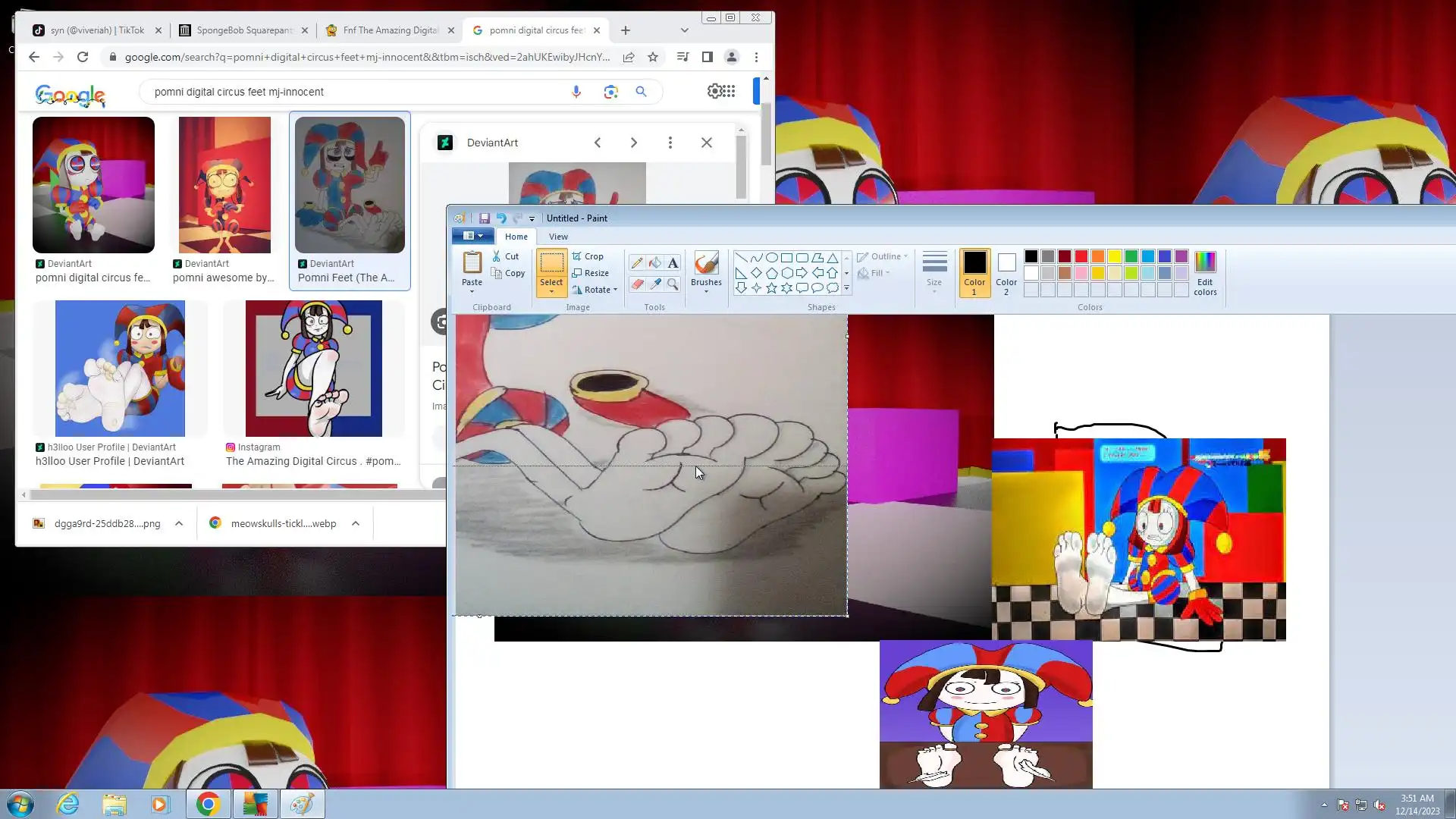This screenshot has height=819, width=1456.
Task: Expand the Rotate dropdown
Action: [x=615, y=290]
